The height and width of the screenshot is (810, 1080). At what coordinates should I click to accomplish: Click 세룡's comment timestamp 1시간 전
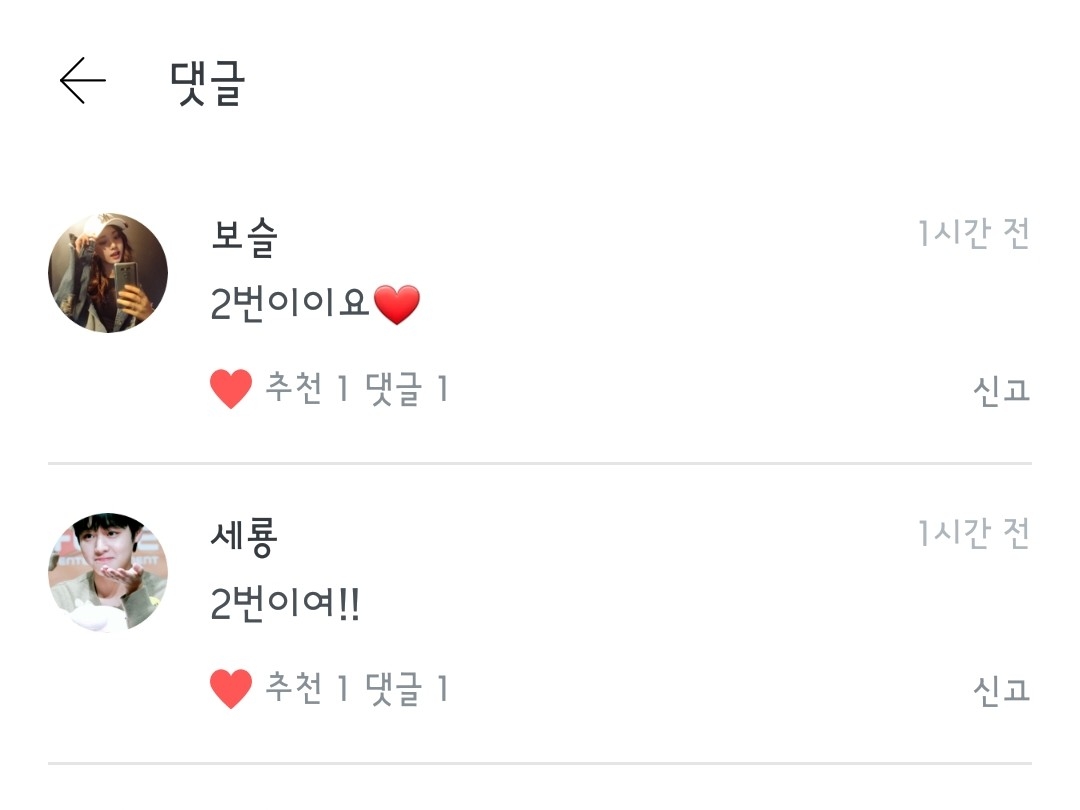(973, 535)
